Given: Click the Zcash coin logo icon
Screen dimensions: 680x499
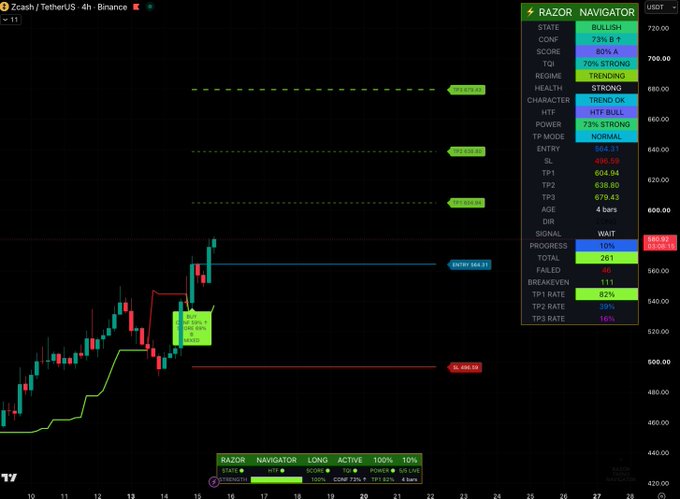Looking at the screenshot, I should (x=4, y=7).
